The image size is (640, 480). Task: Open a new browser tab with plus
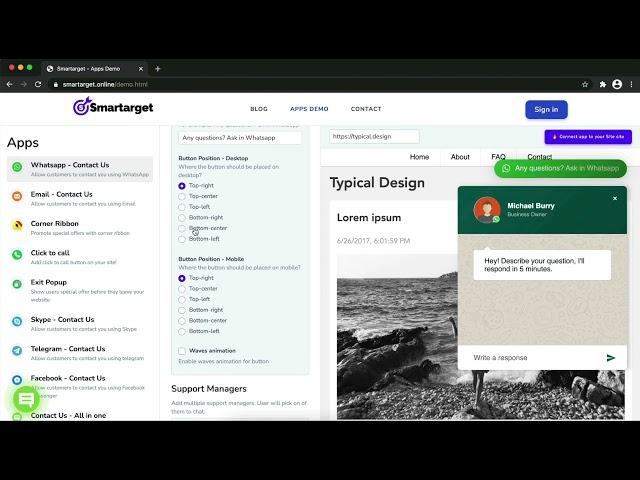[x=158, y=69]
